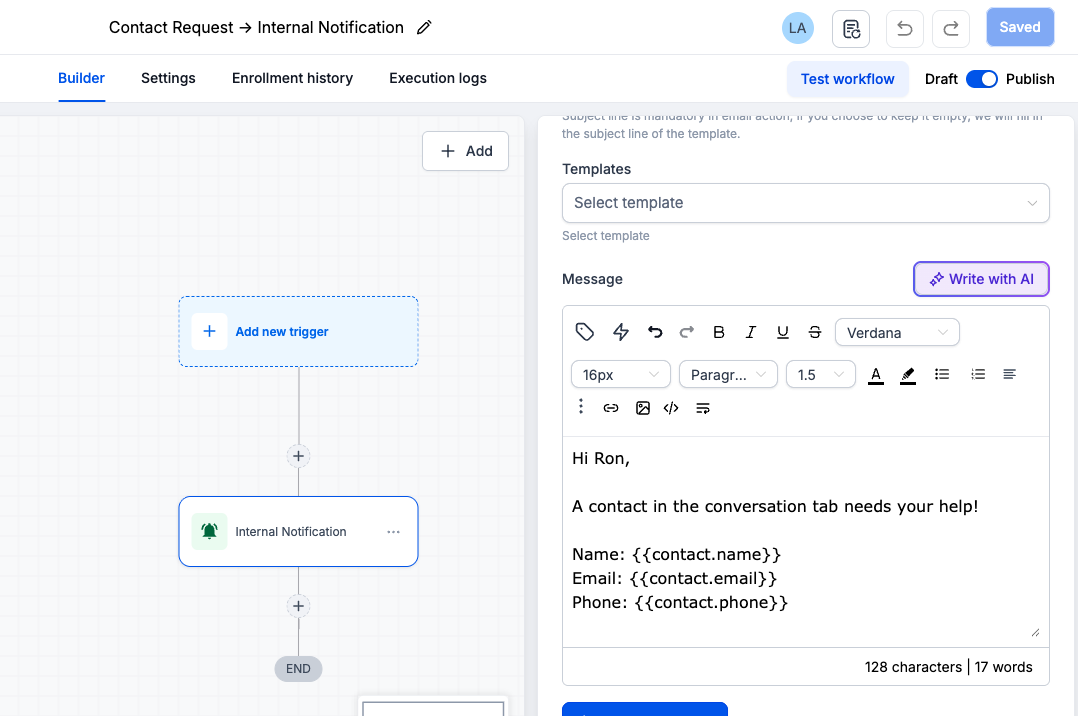Select the Internal Notification node

(298, 532)
